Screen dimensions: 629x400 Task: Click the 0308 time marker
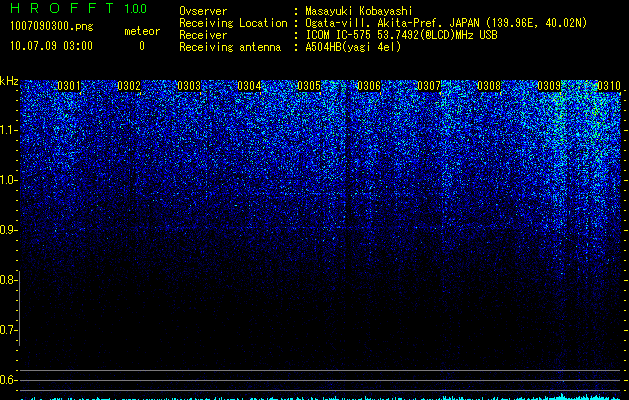489,86
